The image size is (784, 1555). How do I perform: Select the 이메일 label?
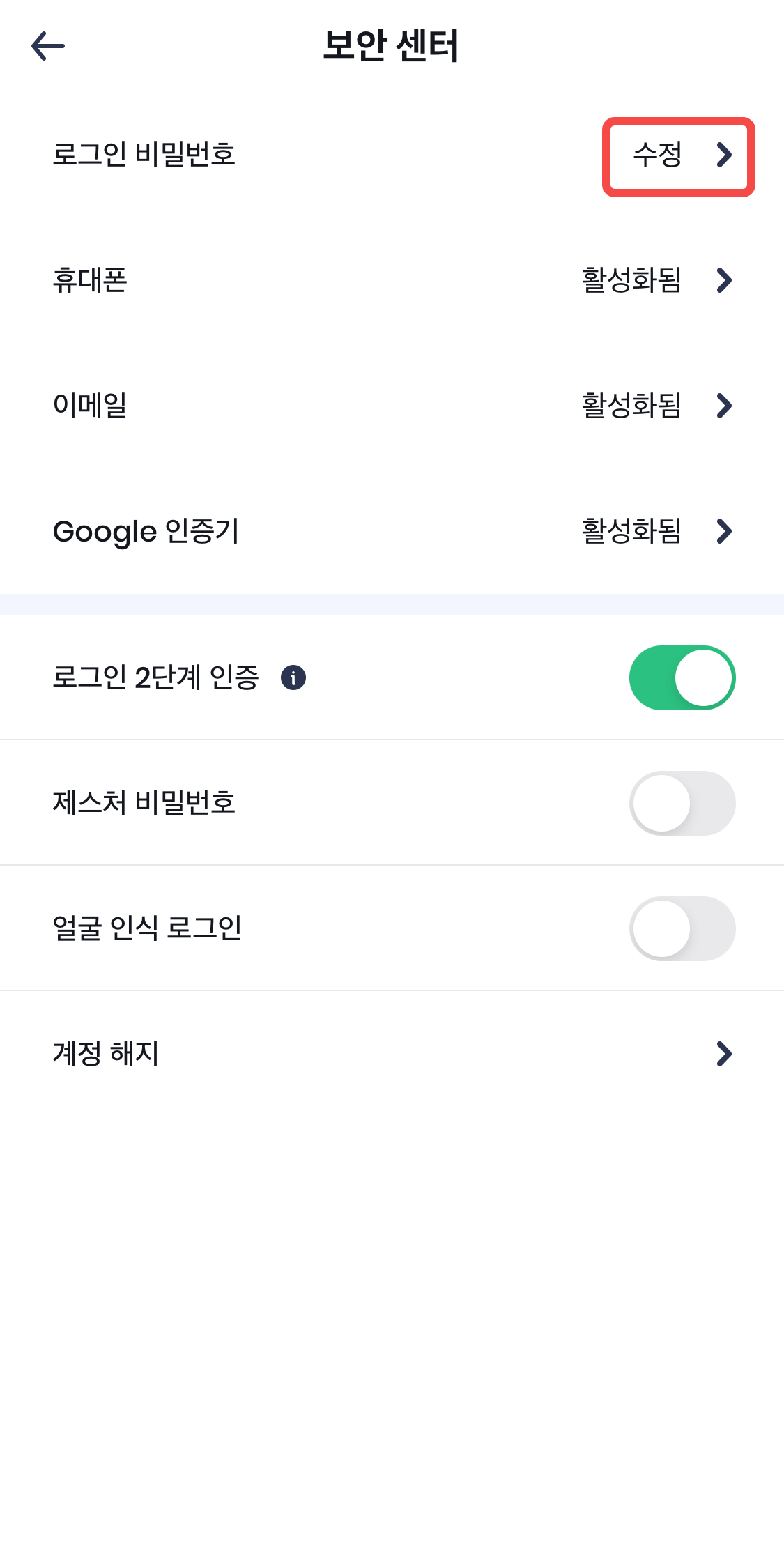click(x=90, y=405)
